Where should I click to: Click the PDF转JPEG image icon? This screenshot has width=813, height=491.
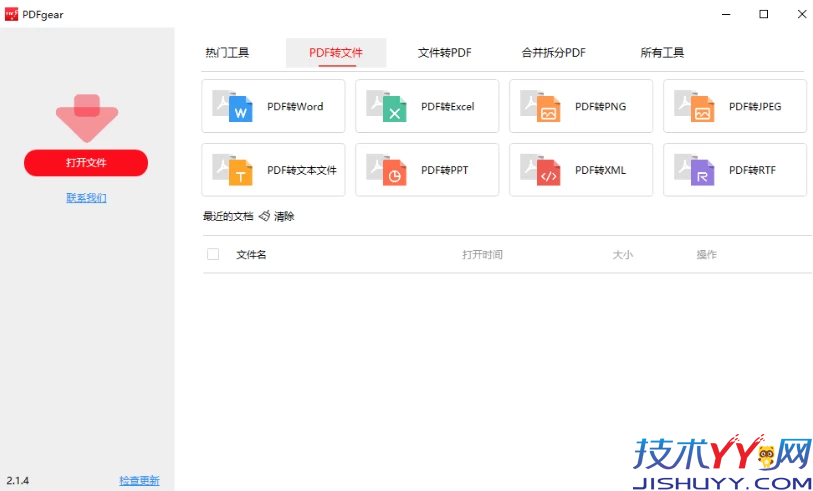pyautogui.click(x=694, y=106)
